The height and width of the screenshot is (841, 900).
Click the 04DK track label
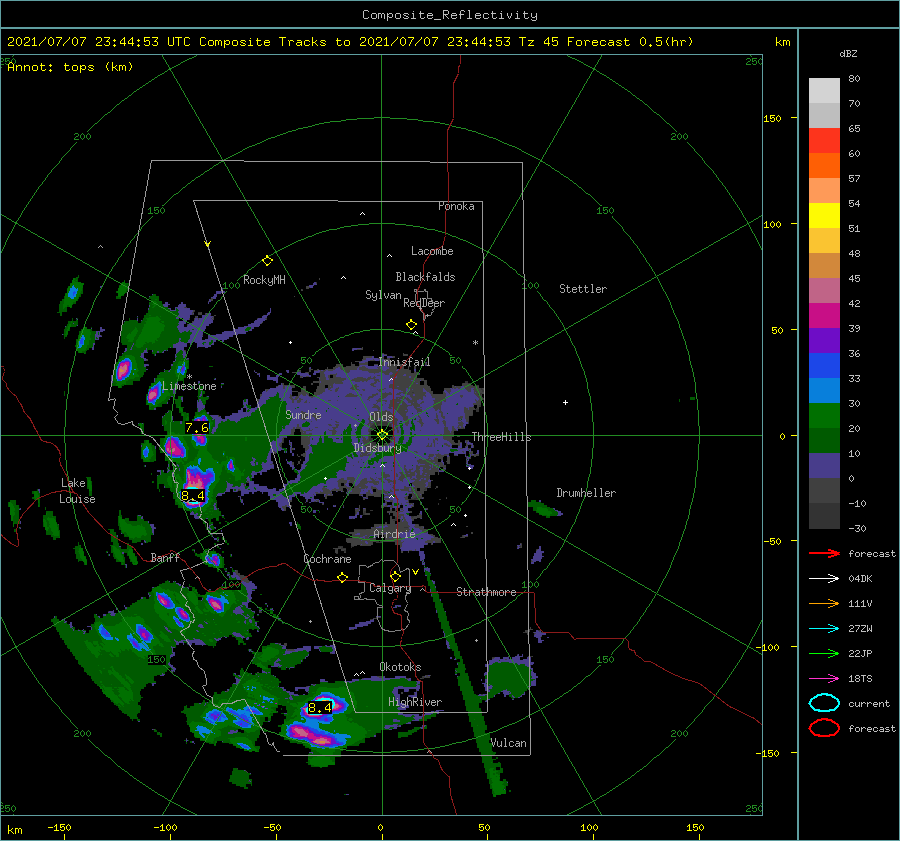point(860,579)
